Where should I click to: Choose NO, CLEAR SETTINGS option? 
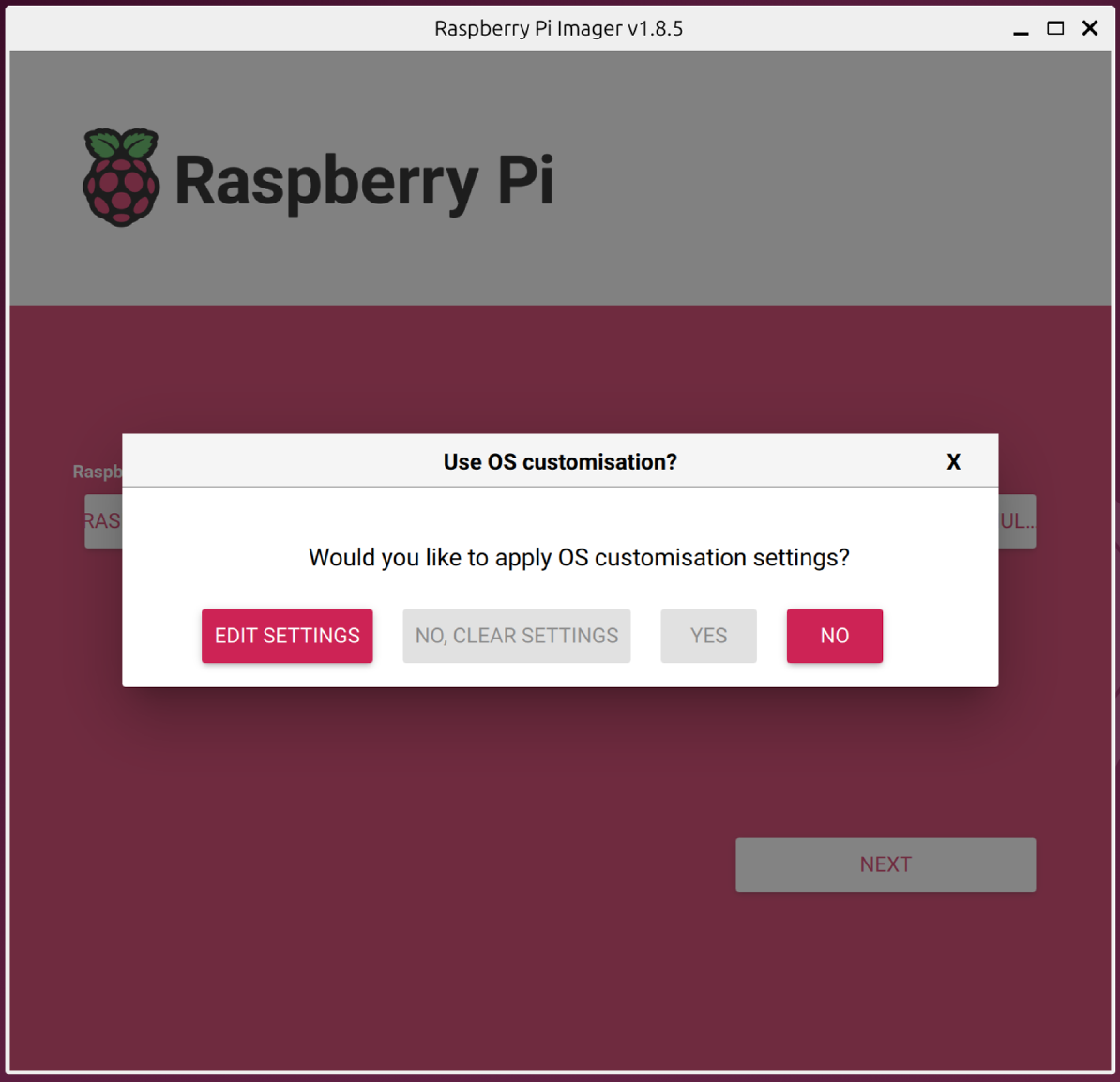tap(517, 636)
